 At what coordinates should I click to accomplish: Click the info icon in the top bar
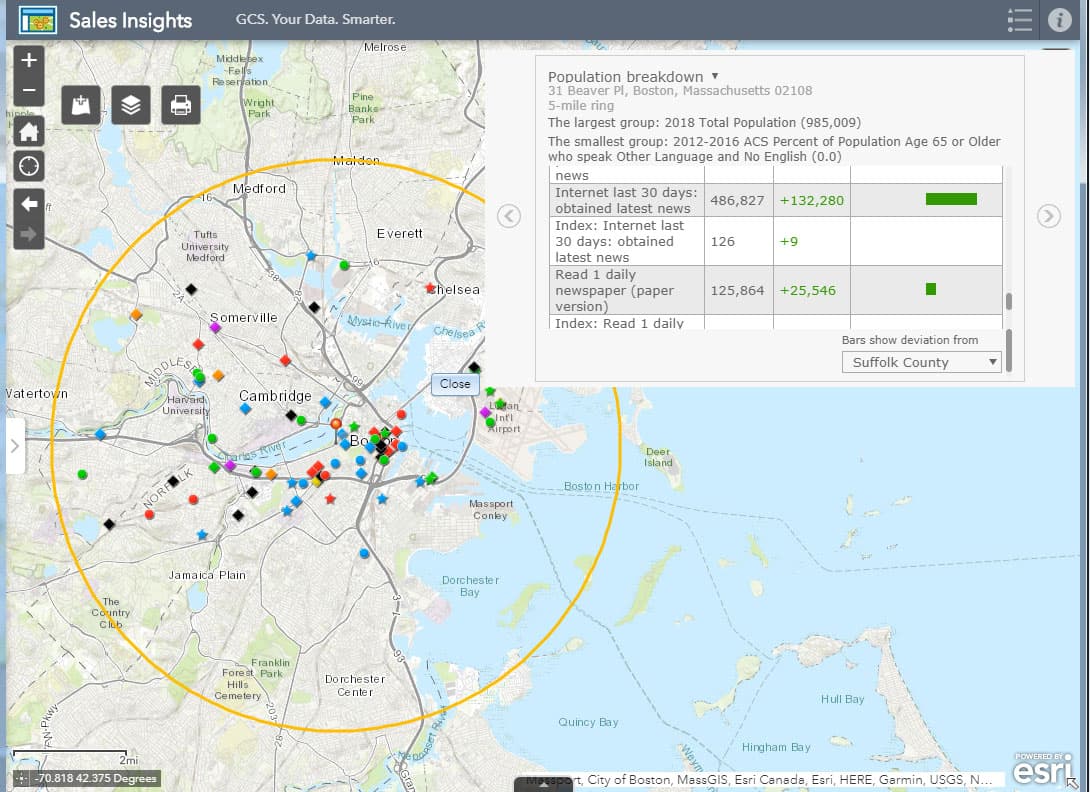(1060, 20)
